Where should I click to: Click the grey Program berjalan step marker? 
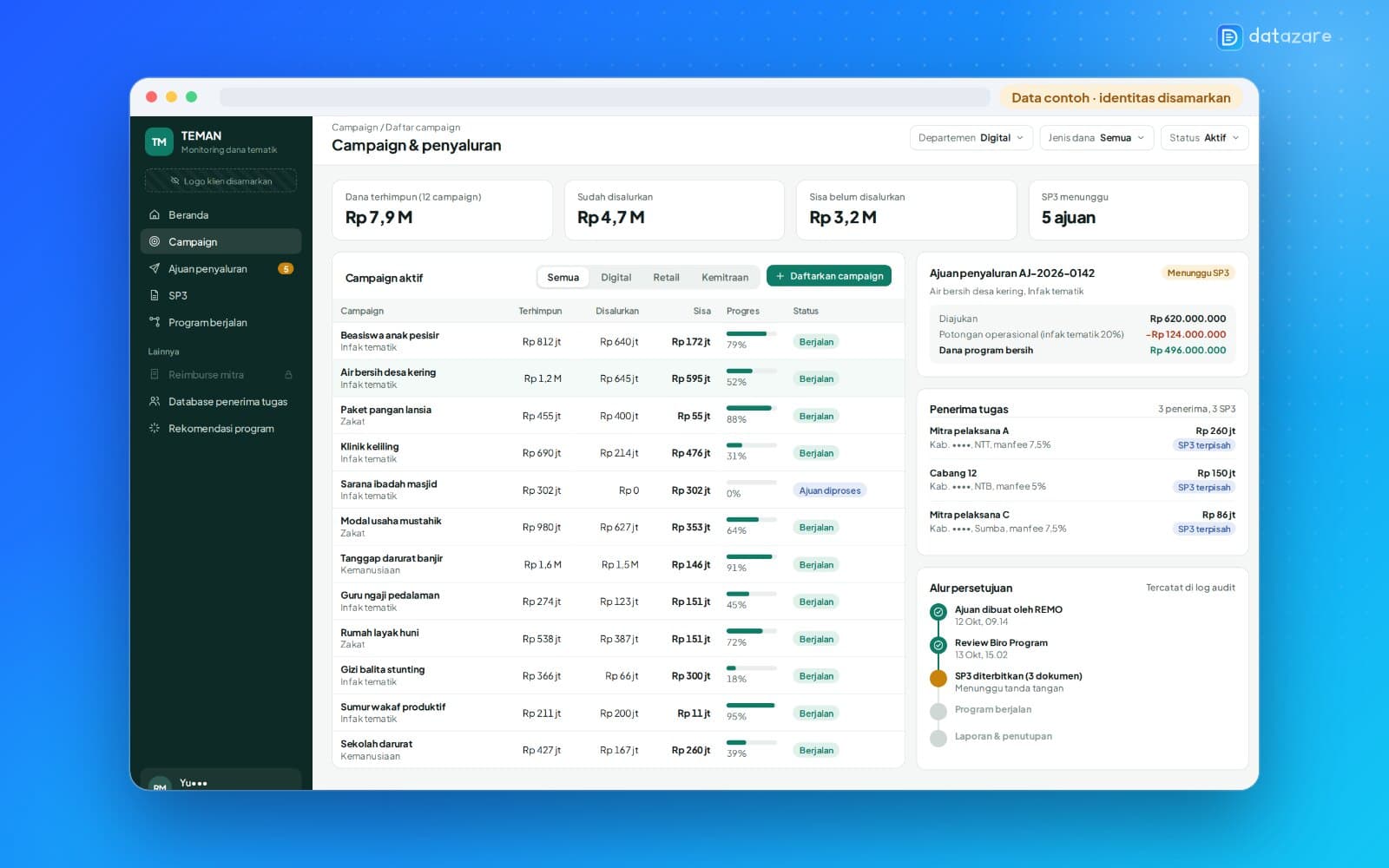(938, 712)
